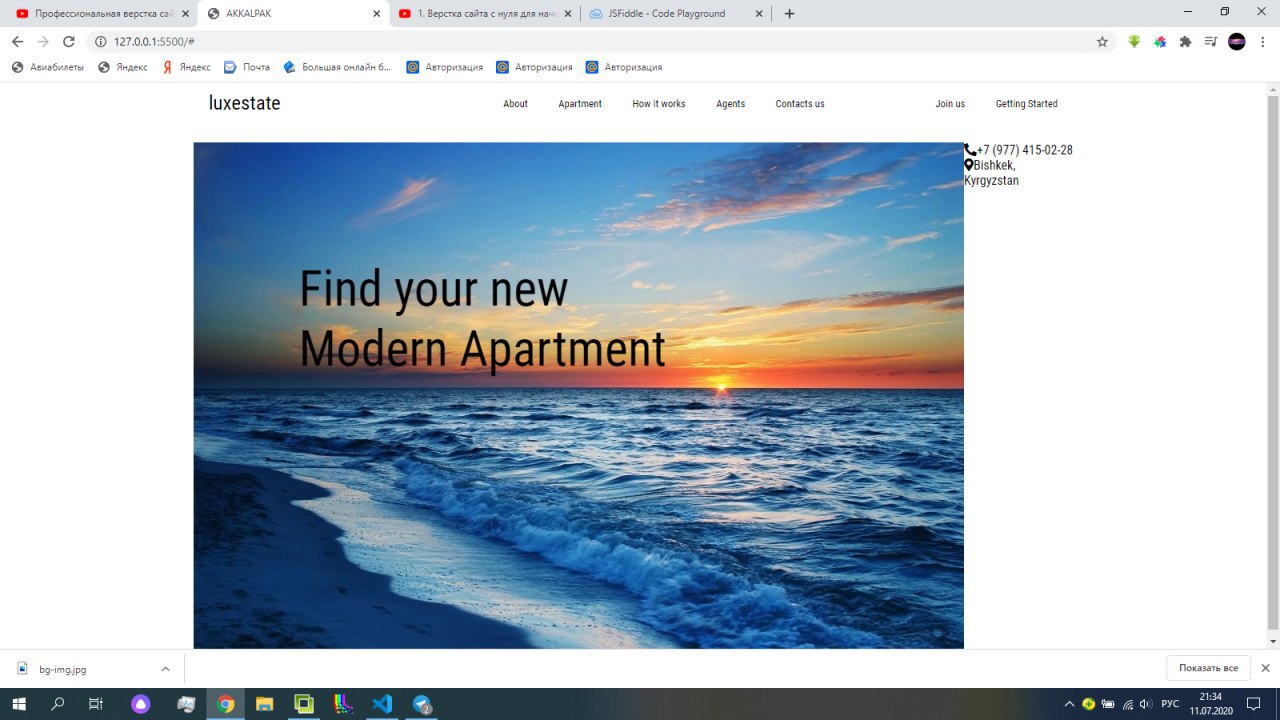This screenshot has height=720, width=1280.
Task: Click the page vertical scrollbar
Action: point(1273,360)
